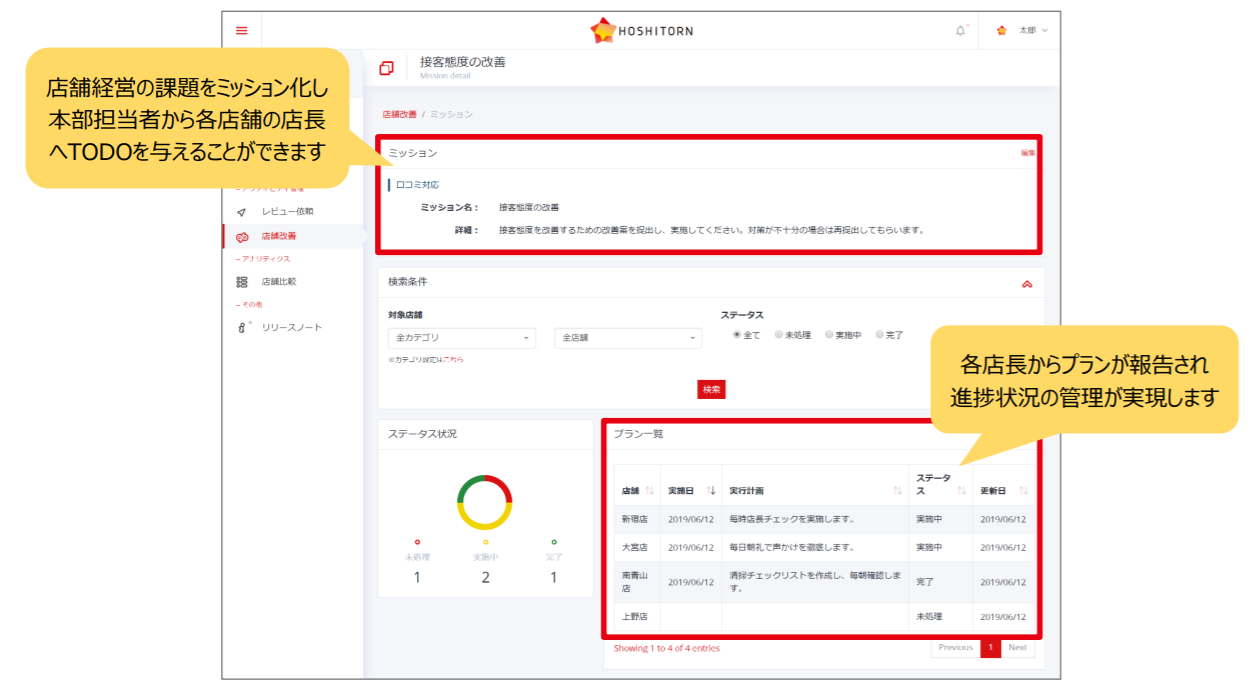Image resolution: width=1253 pixels, height=694 pixels.
Task: Select the 完了 status radio button
Action: point(880,335)
